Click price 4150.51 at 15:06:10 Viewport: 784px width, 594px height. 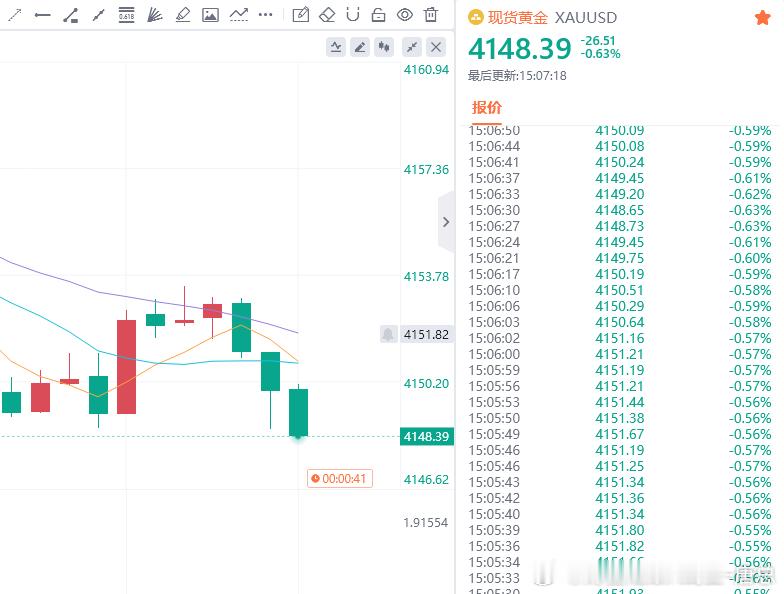click(x=620, y=290)
